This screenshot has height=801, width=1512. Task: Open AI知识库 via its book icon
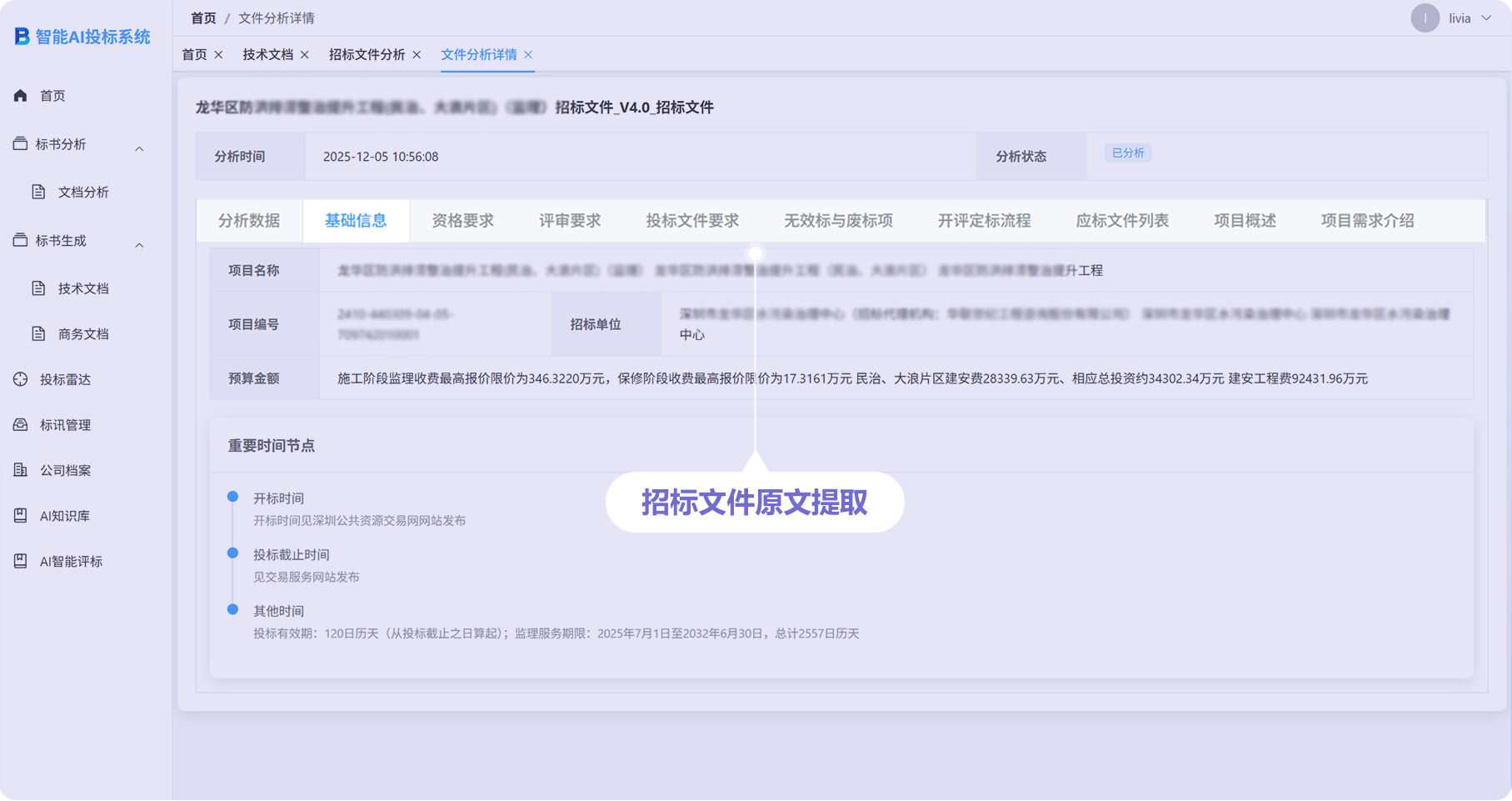coord(21,516)
